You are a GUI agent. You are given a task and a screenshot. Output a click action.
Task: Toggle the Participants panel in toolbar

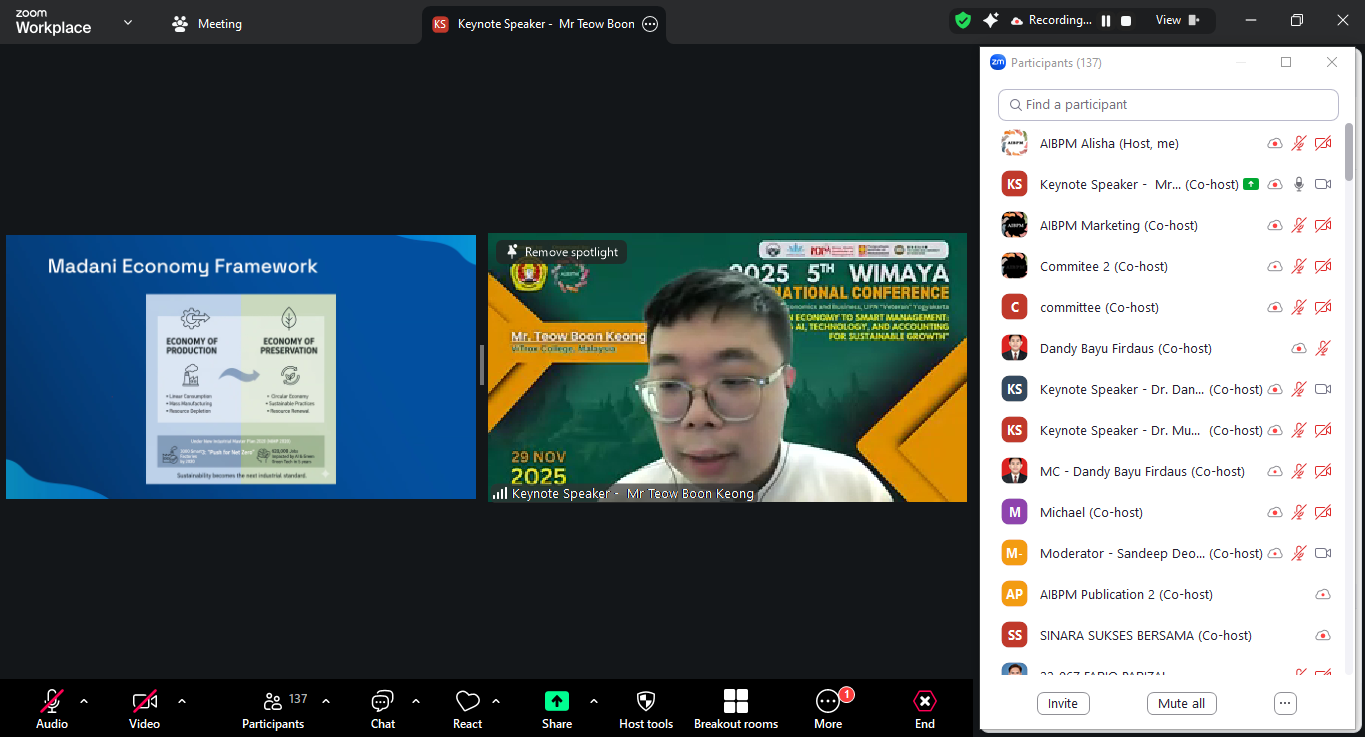coord(273,702)
